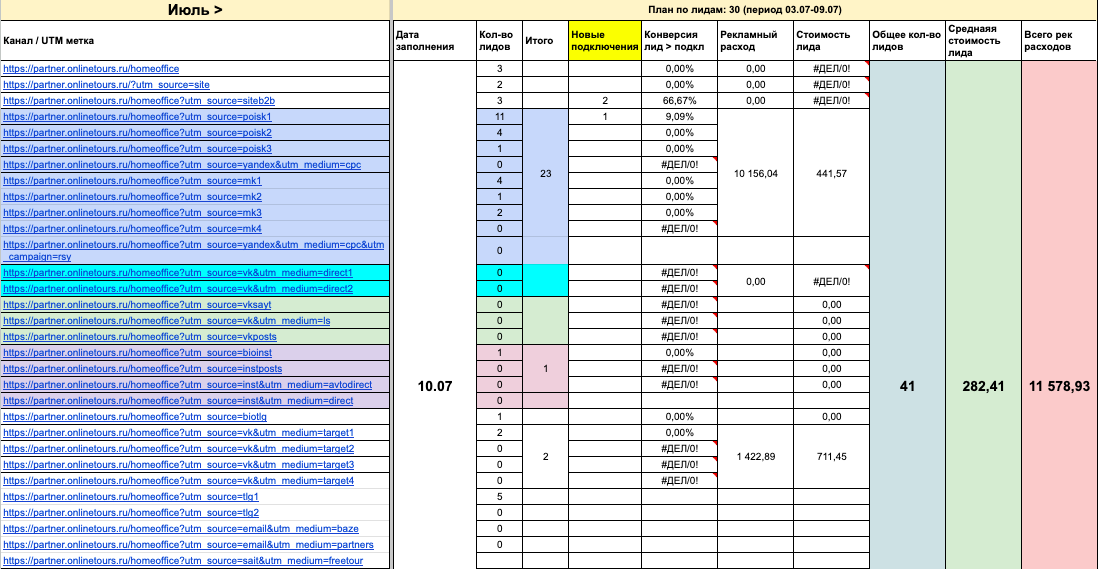Click the average lead cost 282,41 cell

point(982,386)
